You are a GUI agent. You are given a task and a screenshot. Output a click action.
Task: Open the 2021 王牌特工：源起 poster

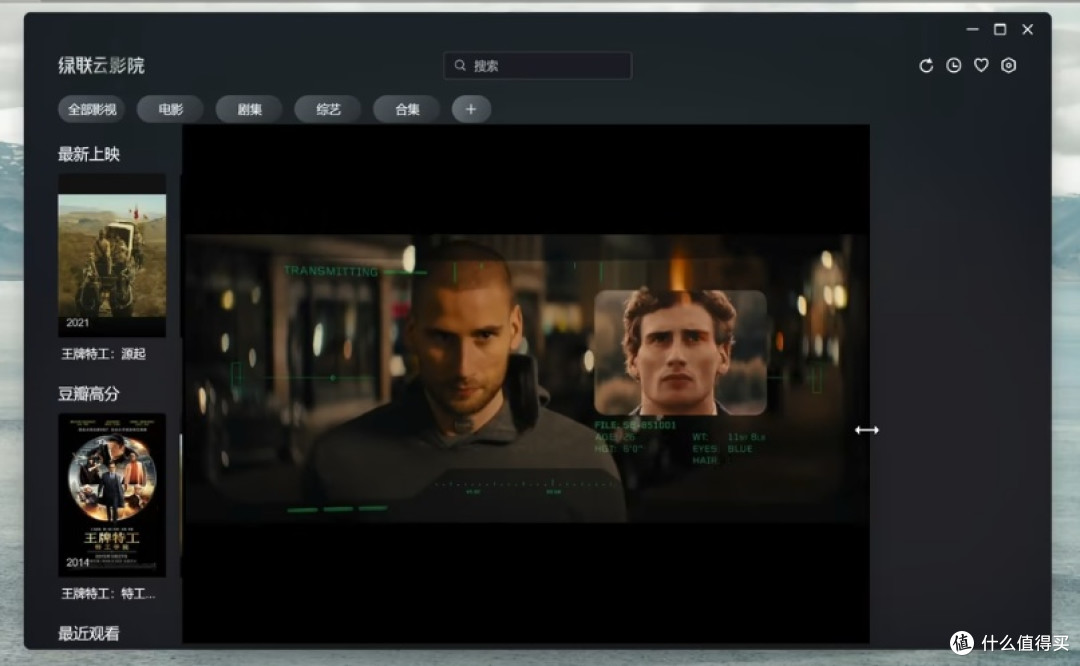(x=112, y=256)
